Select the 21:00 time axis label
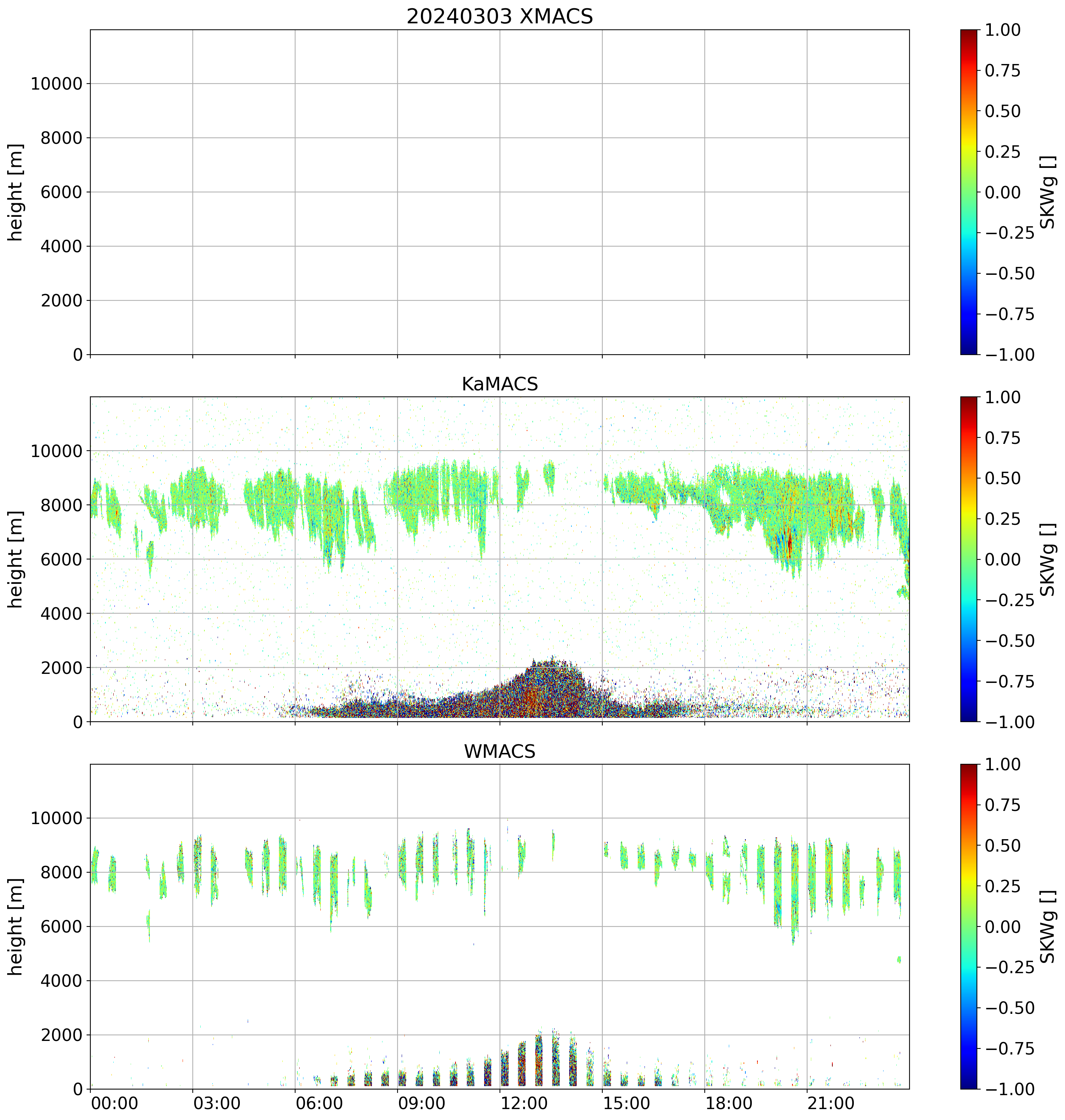The width and height of the screenshot is (1065, 1120). pos(830,1103)
